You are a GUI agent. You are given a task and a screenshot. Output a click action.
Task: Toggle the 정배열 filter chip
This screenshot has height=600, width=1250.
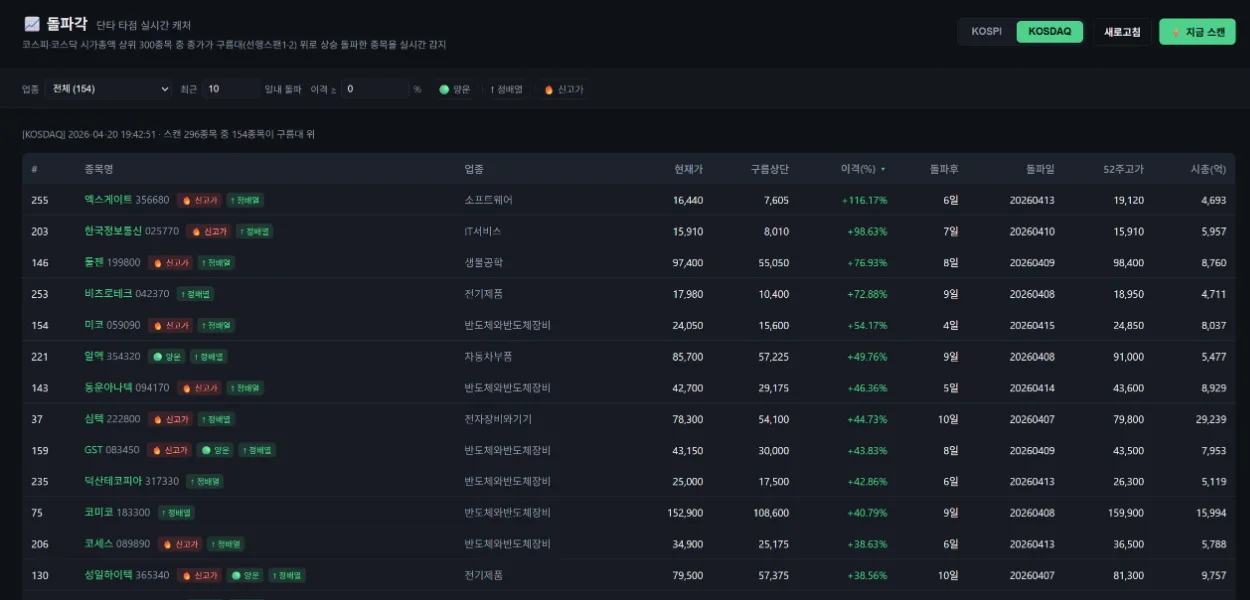pyautogui.click(x=506, y=89)
